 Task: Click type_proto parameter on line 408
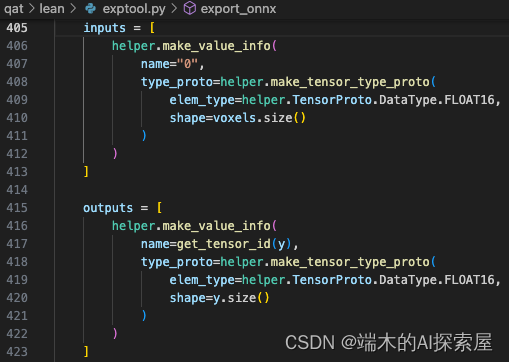coord(177,82)
